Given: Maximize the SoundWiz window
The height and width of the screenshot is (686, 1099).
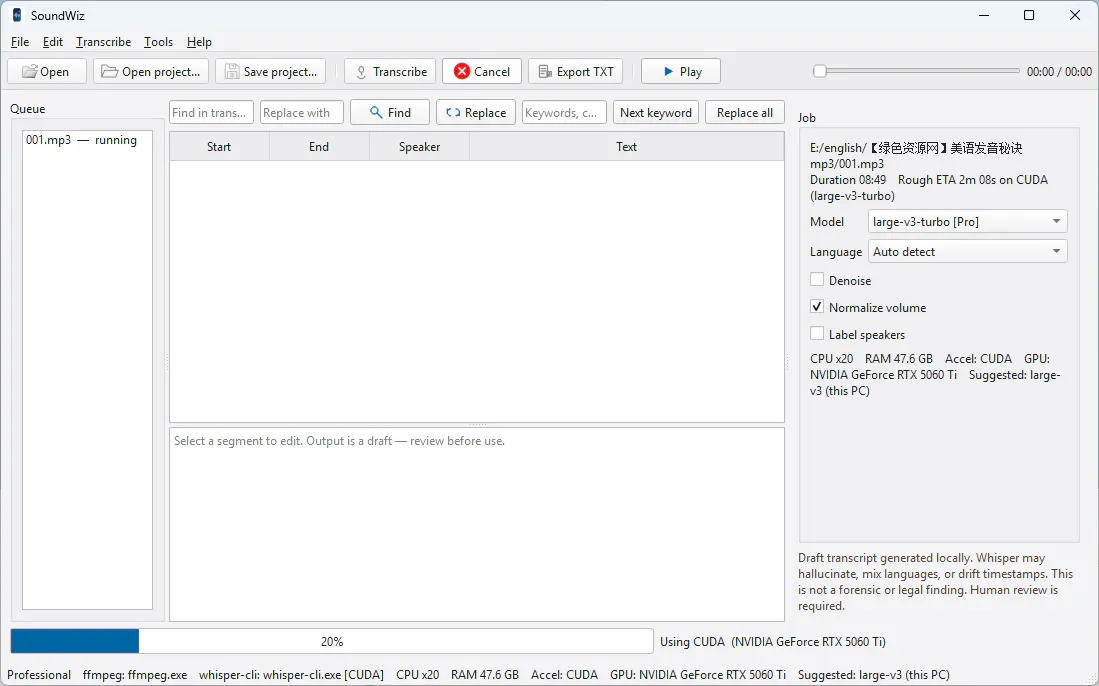Looking at the screenshot, I should [x=1029, y=15].
